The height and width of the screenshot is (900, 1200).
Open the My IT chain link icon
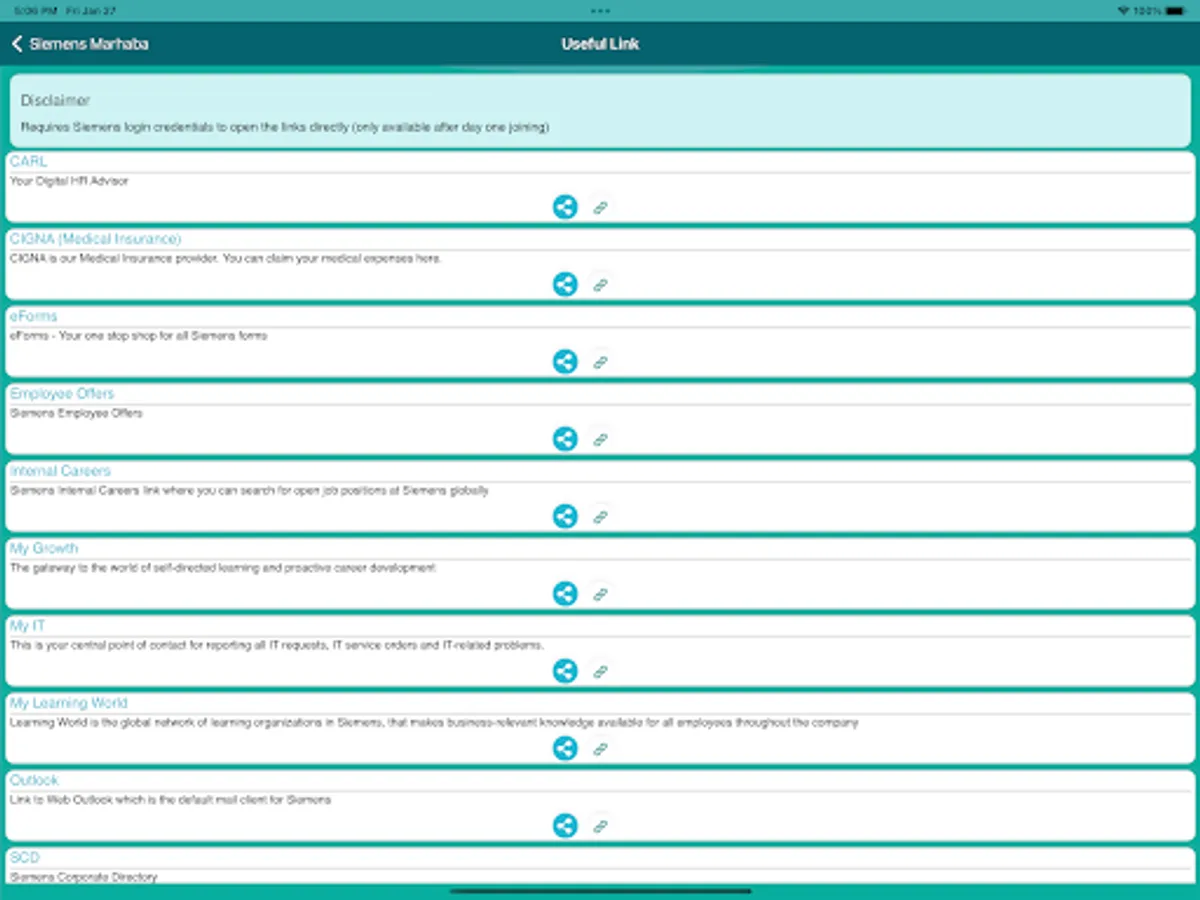[600, 671]
